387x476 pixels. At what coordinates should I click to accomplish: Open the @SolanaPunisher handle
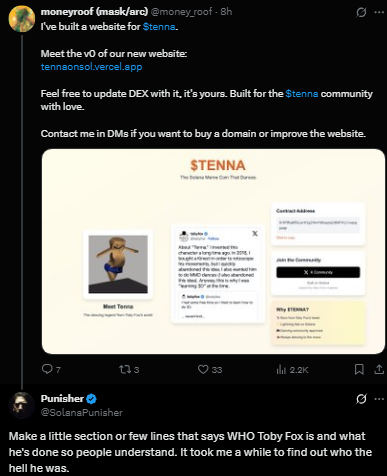pyautogui.click(x=82, y=412)
